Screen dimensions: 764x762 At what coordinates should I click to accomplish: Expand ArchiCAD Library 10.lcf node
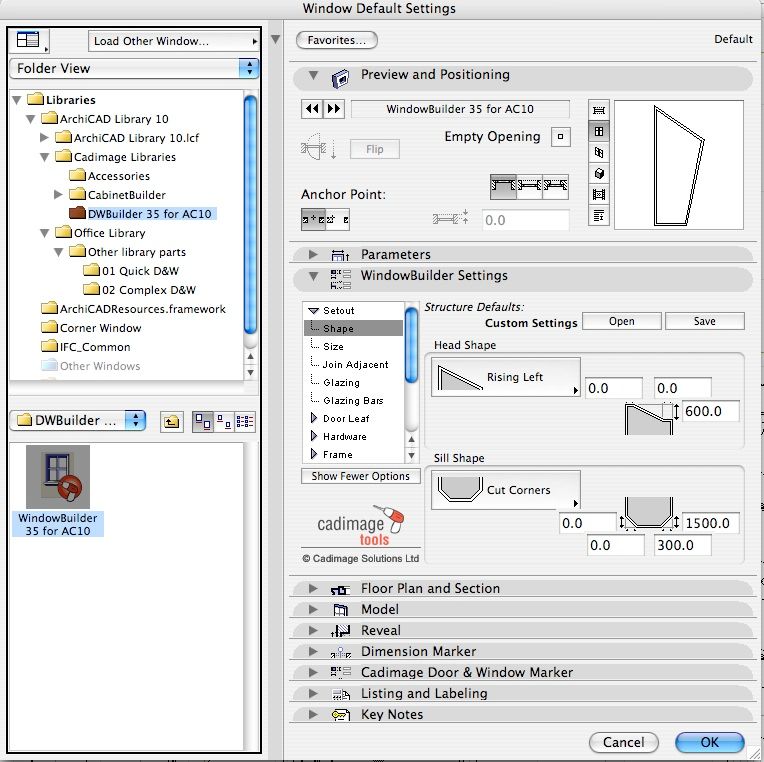(44, 138)
